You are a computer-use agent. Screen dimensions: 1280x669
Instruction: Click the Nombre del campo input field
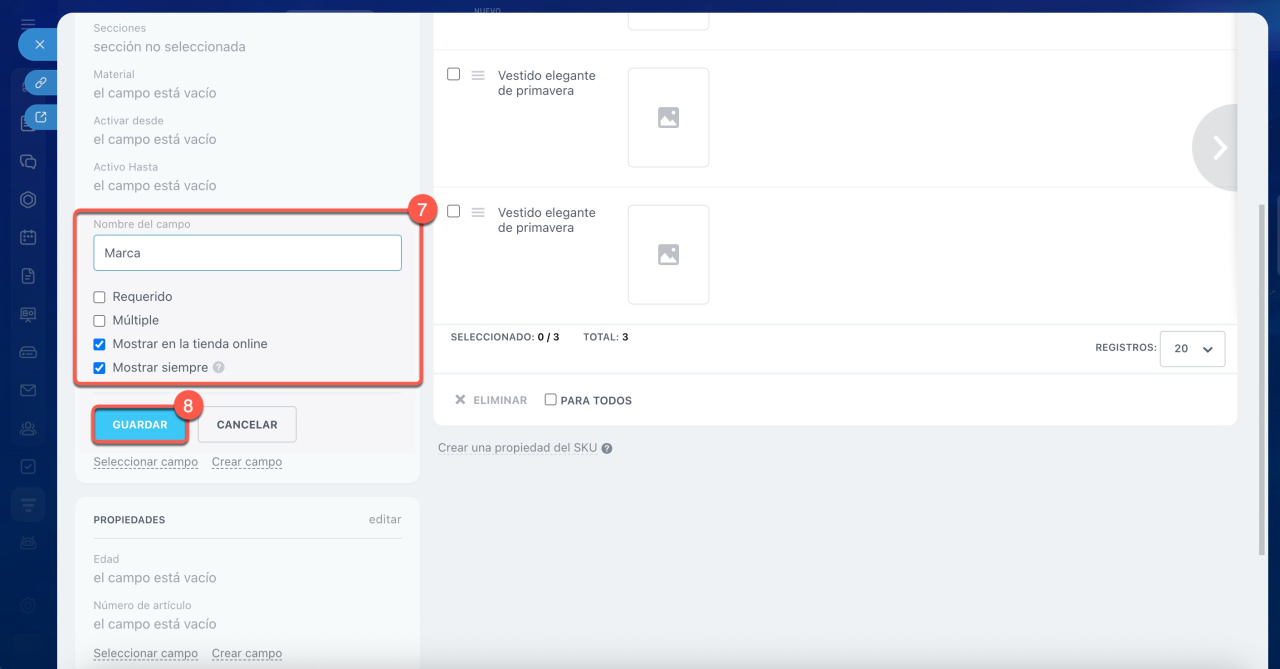coord(247,253)
